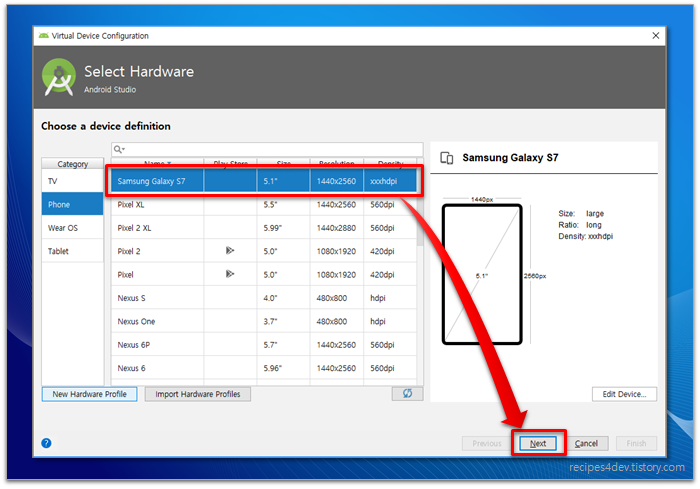
Task: Click the Android Studio logo in the header
Action: pos(58,77)
